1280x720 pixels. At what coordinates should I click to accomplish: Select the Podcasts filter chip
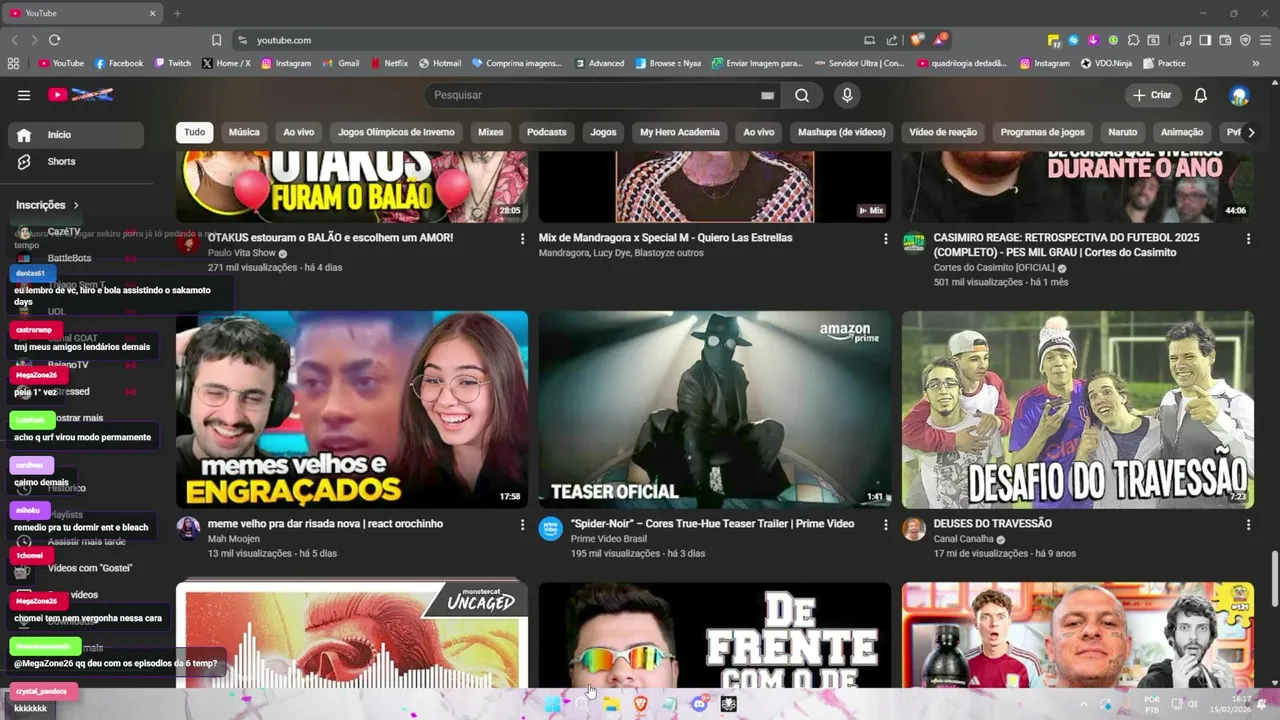click(547, 132)
